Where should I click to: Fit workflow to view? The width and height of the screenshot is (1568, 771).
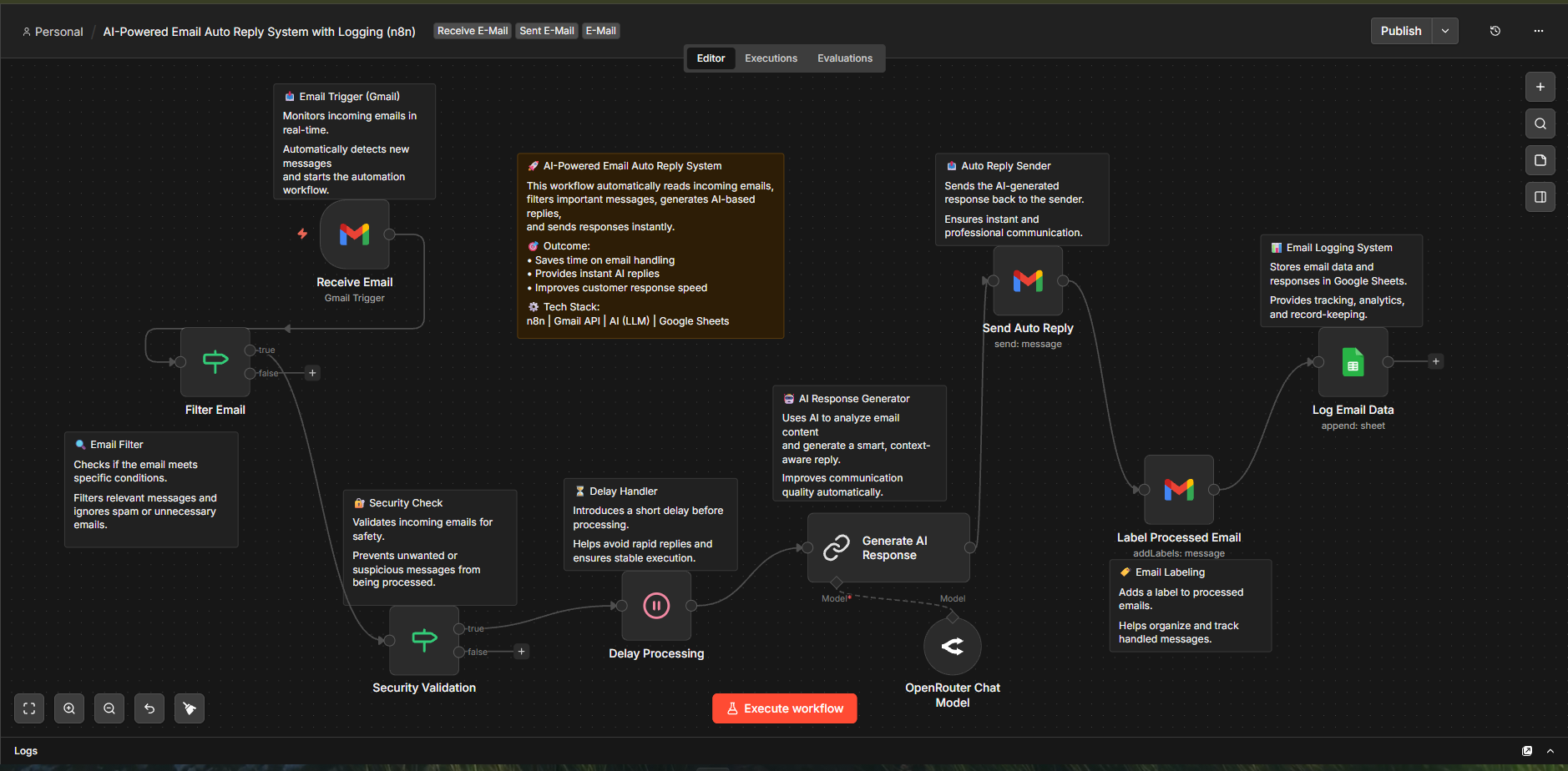pyautogui.click(x=29, y=708)
